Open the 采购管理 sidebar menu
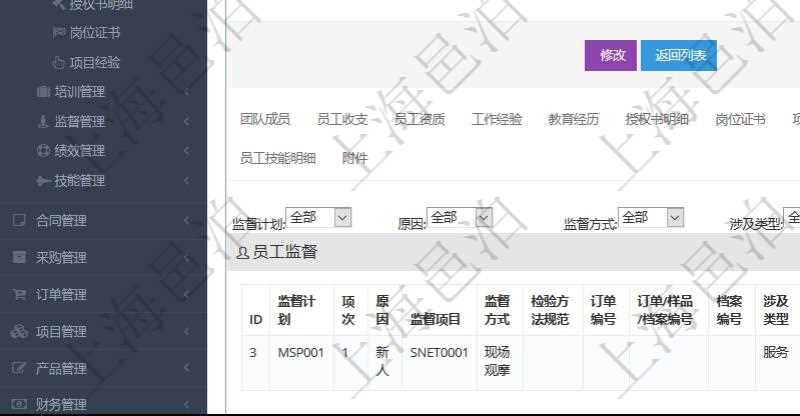This screenshot has width=800, height=416. (x=61, y=257)
